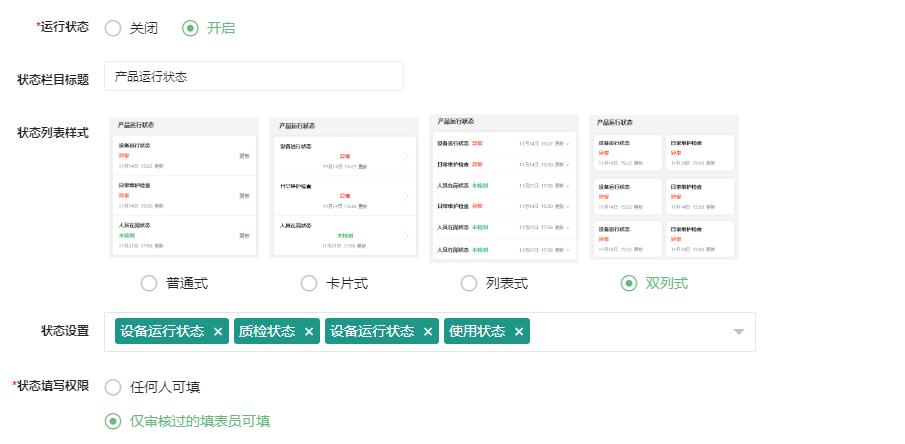This screenshot has width=905, height=444.
Task: Choose the 普通式 list style radio
Action: point(149,283)
